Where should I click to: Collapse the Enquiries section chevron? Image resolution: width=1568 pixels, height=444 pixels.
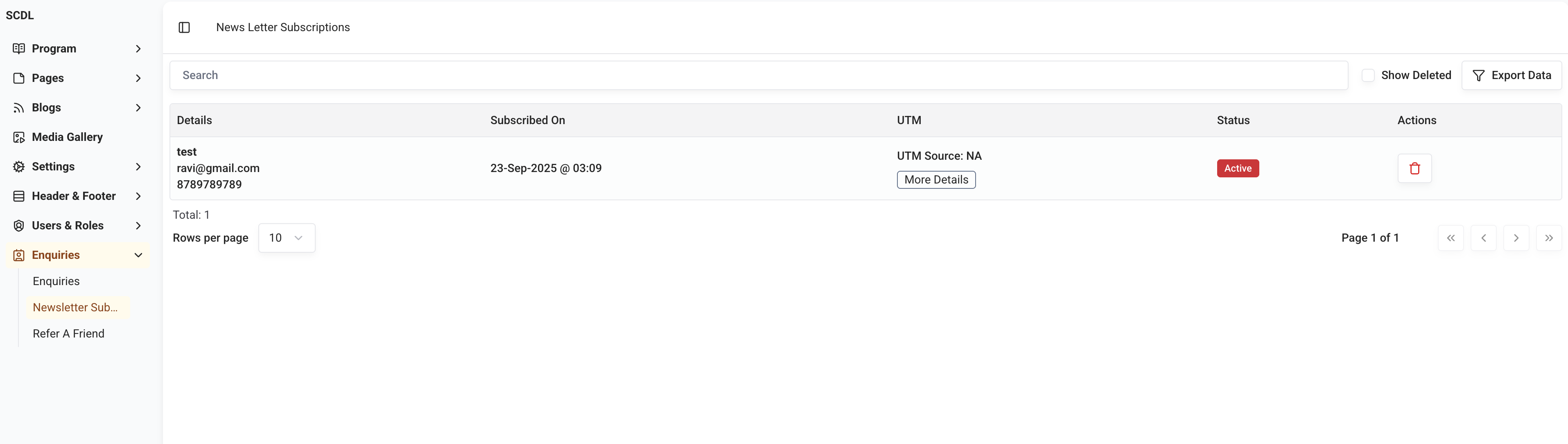[x=138, y=255]
